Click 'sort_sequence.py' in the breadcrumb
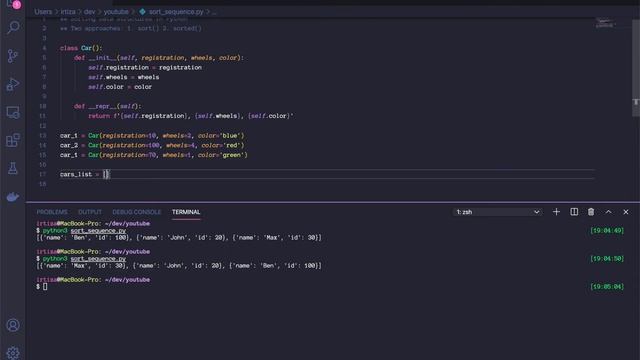This screenshot has width=640, height=360. point(176,12)
